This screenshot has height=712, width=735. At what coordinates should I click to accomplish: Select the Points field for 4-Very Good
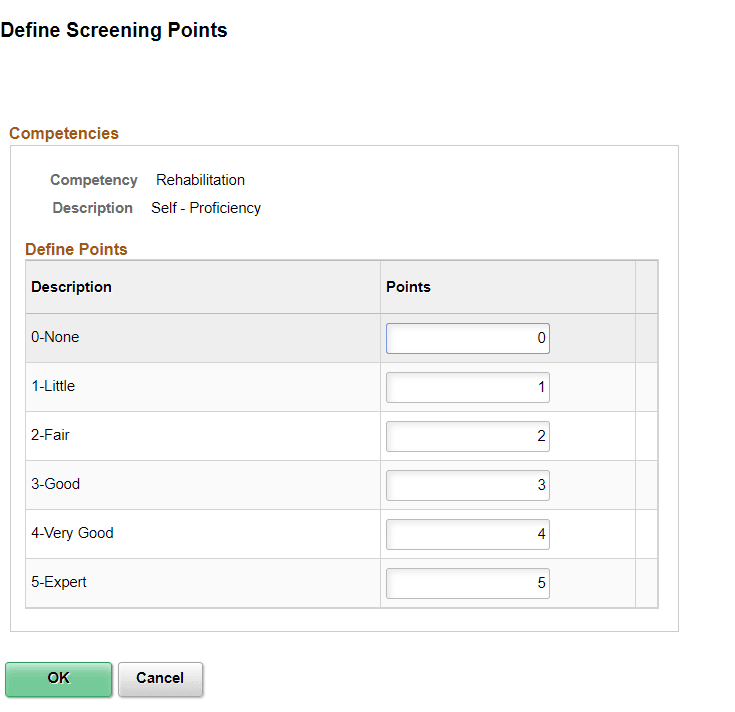pos(467,534)
